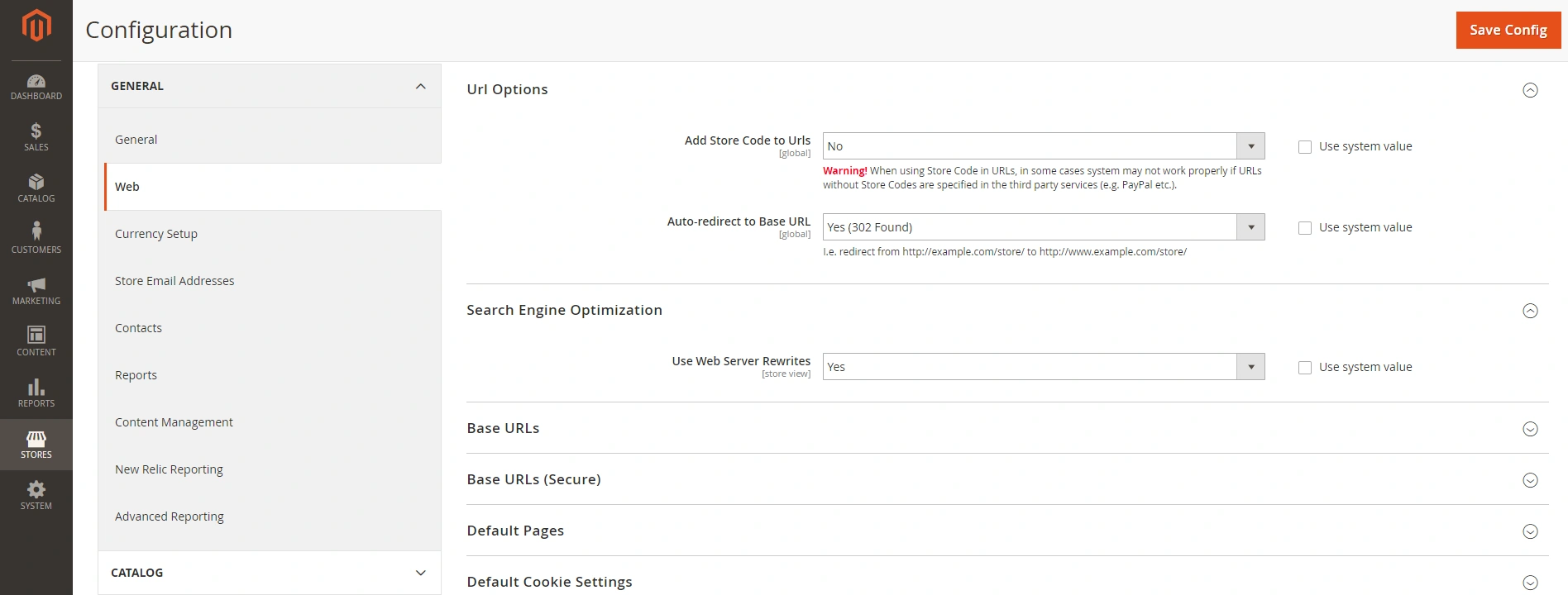Check Use system value for Auto-redirect

[x=1305, y=228]
